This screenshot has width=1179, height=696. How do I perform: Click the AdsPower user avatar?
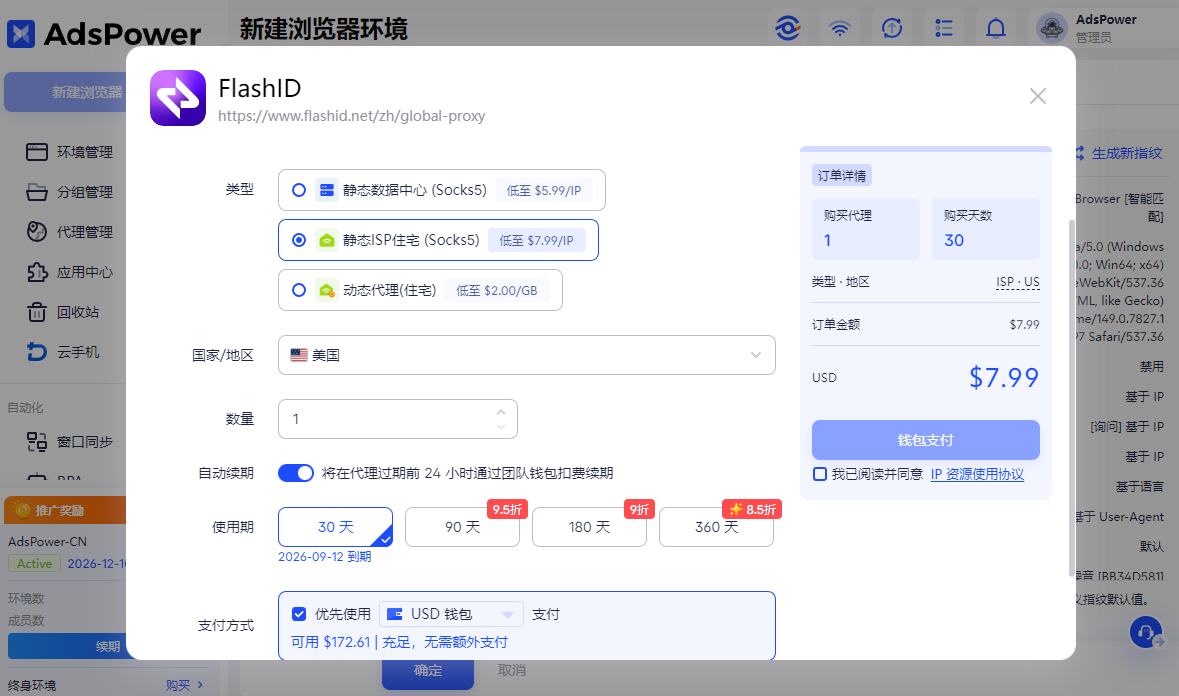[x=1051, y=29]
